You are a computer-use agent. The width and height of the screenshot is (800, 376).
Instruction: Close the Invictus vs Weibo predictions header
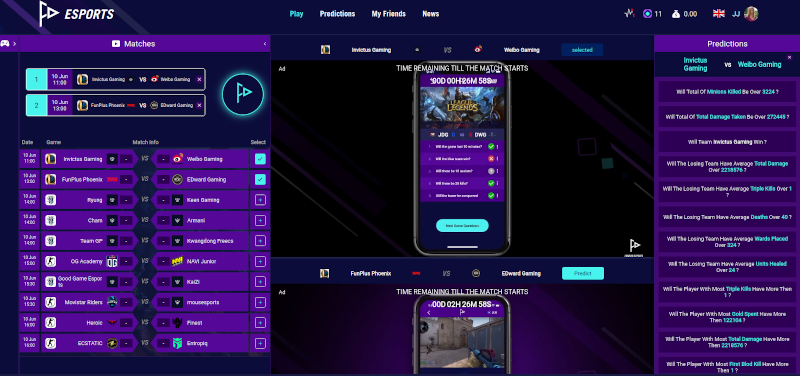click(789, 58)
